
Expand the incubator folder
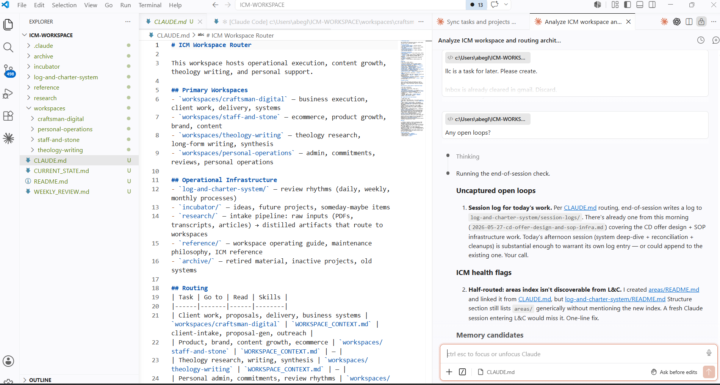(x=29, y=67)
